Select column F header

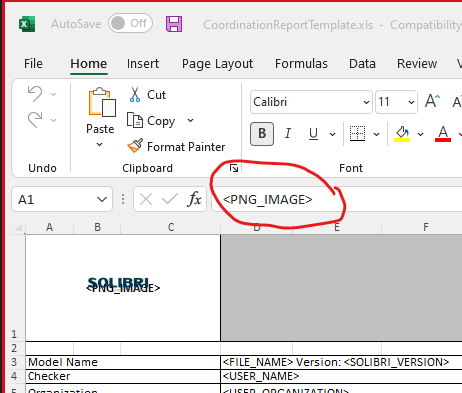pos(426,227)
